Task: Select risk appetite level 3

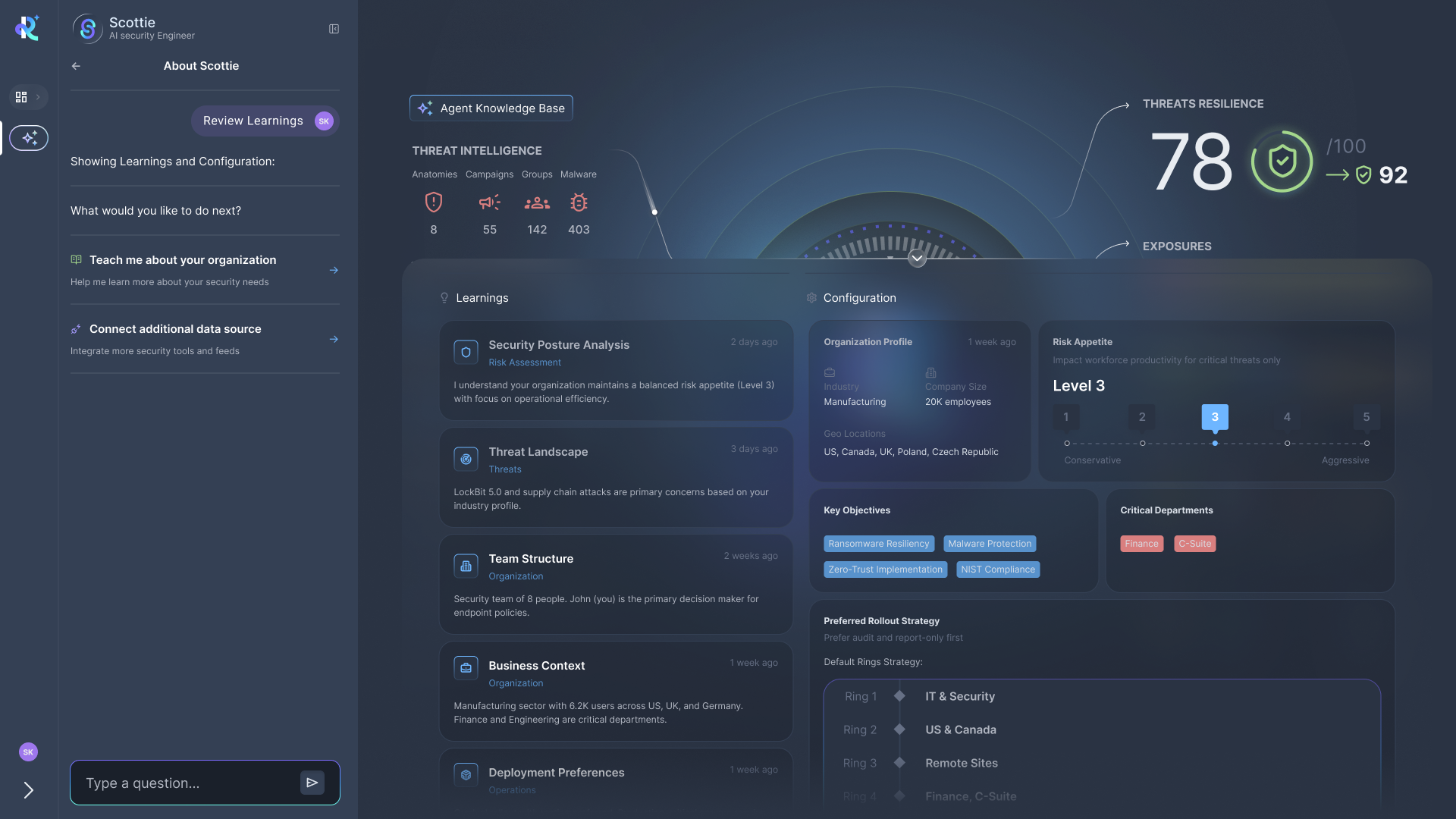Action: [1215, 417]
